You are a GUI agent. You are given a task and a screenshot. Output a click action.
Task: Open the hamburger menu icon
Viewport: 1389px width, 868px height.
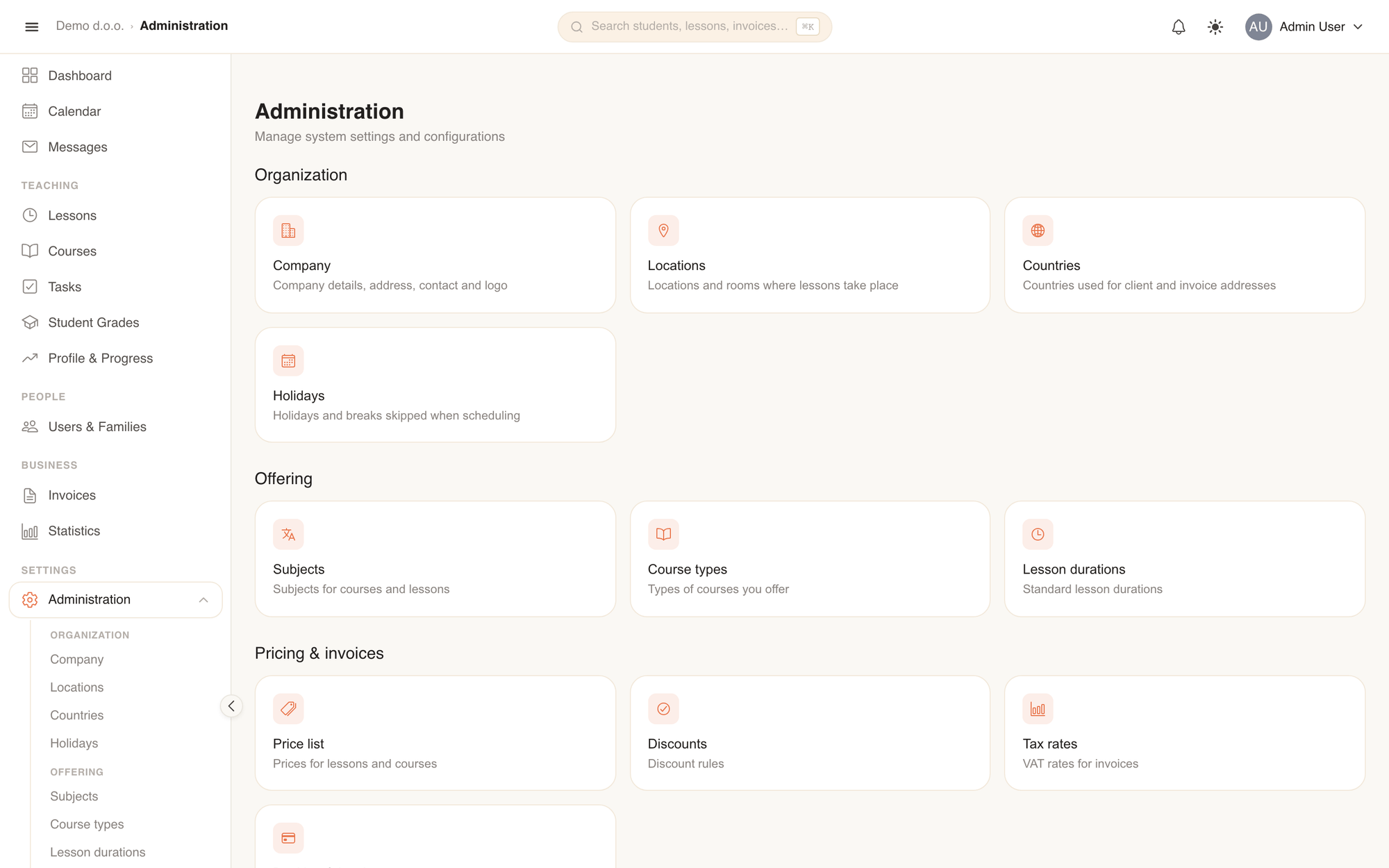coord(31,26)
